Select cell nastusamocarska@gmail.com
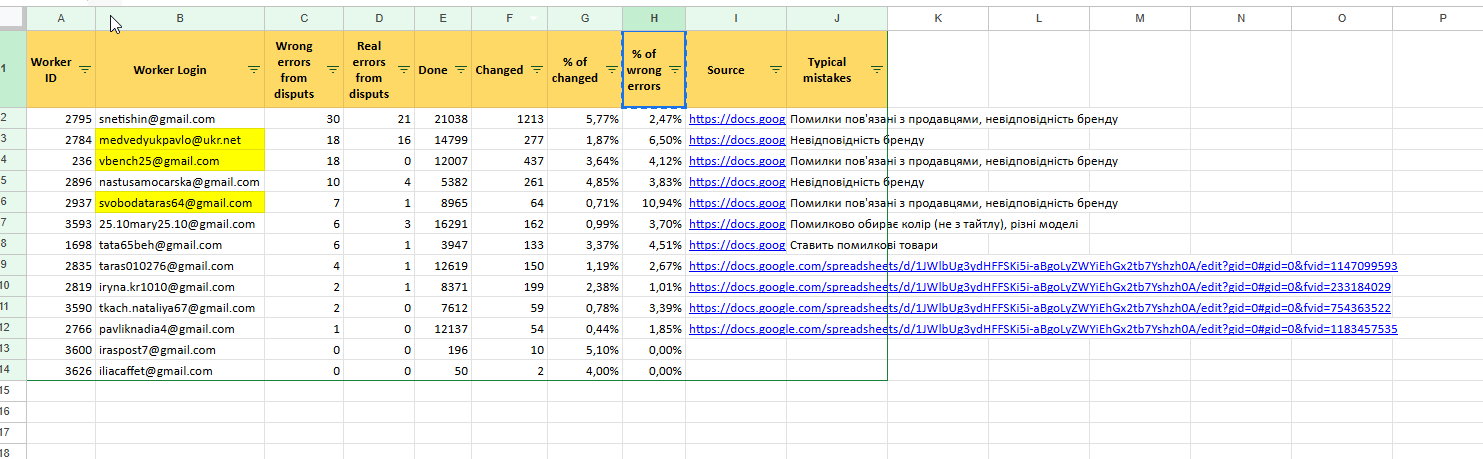Screen dimensions: 1483x459 180,182
